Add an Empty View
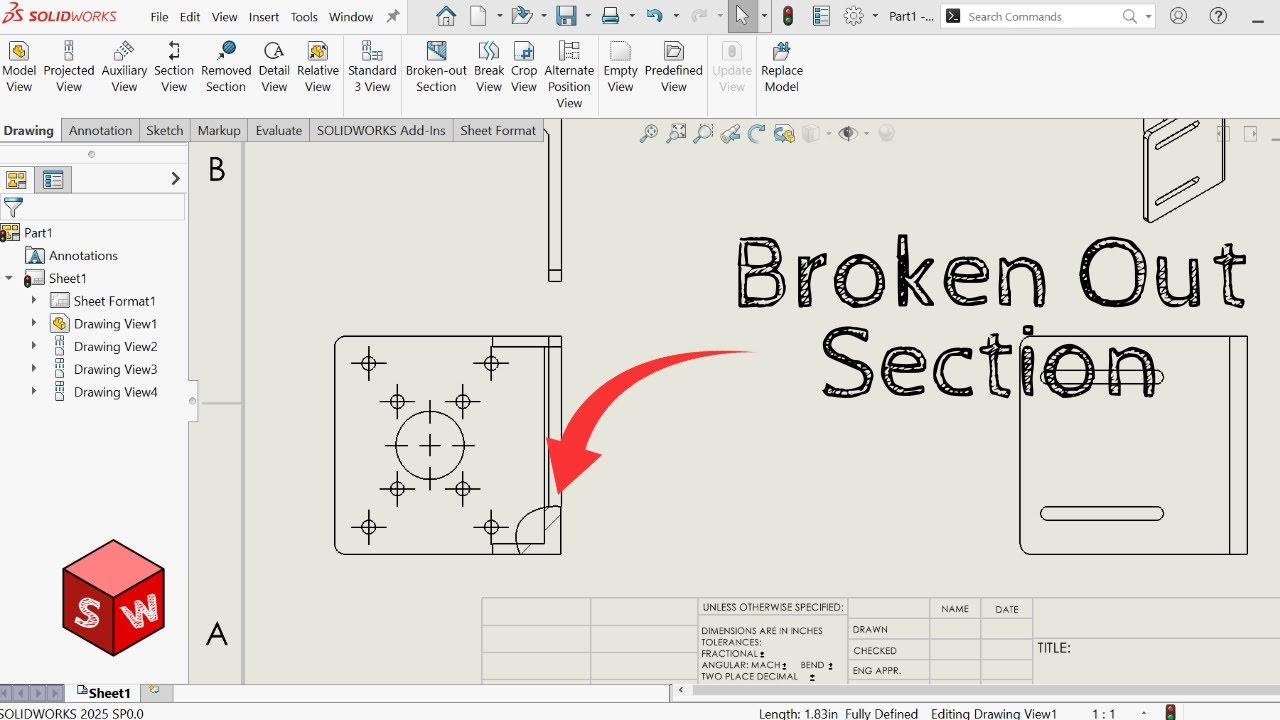 click(x=621, y=67)
